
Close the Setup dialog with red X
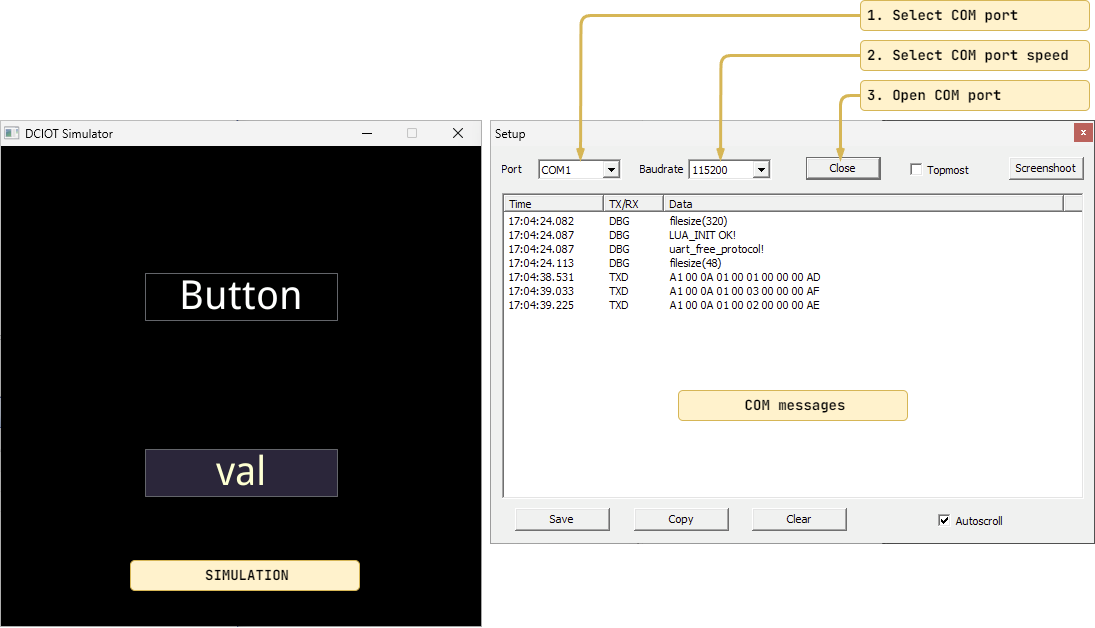[1083, 133]
